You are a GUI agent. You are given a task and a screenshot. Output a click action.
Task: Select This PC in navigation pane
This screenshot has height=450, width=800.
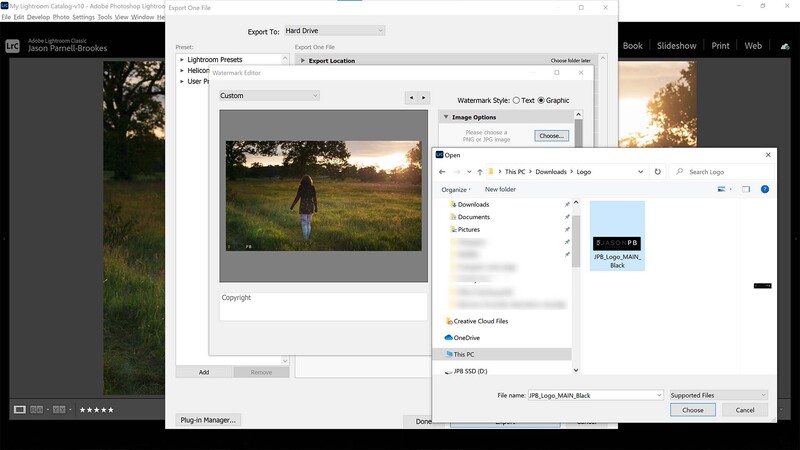point(463,354)
